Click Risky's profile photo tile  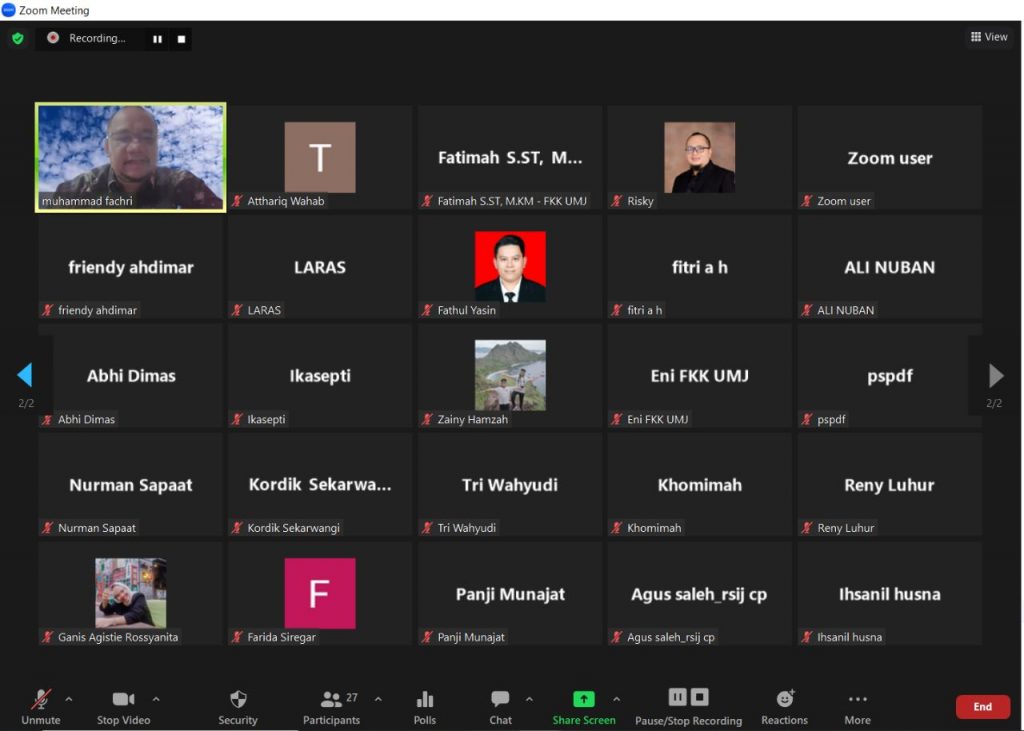tap(699, 157)
